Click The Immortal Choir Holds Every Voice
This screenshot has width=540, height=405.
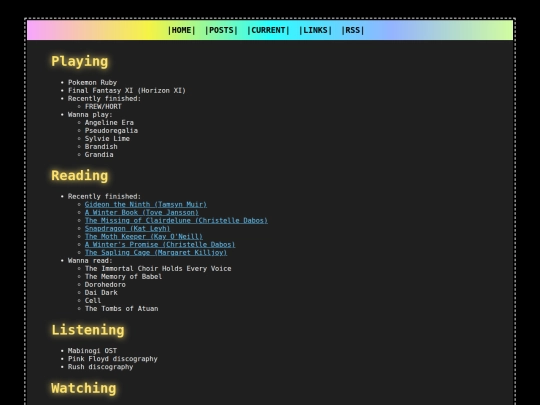coord(158,269)
